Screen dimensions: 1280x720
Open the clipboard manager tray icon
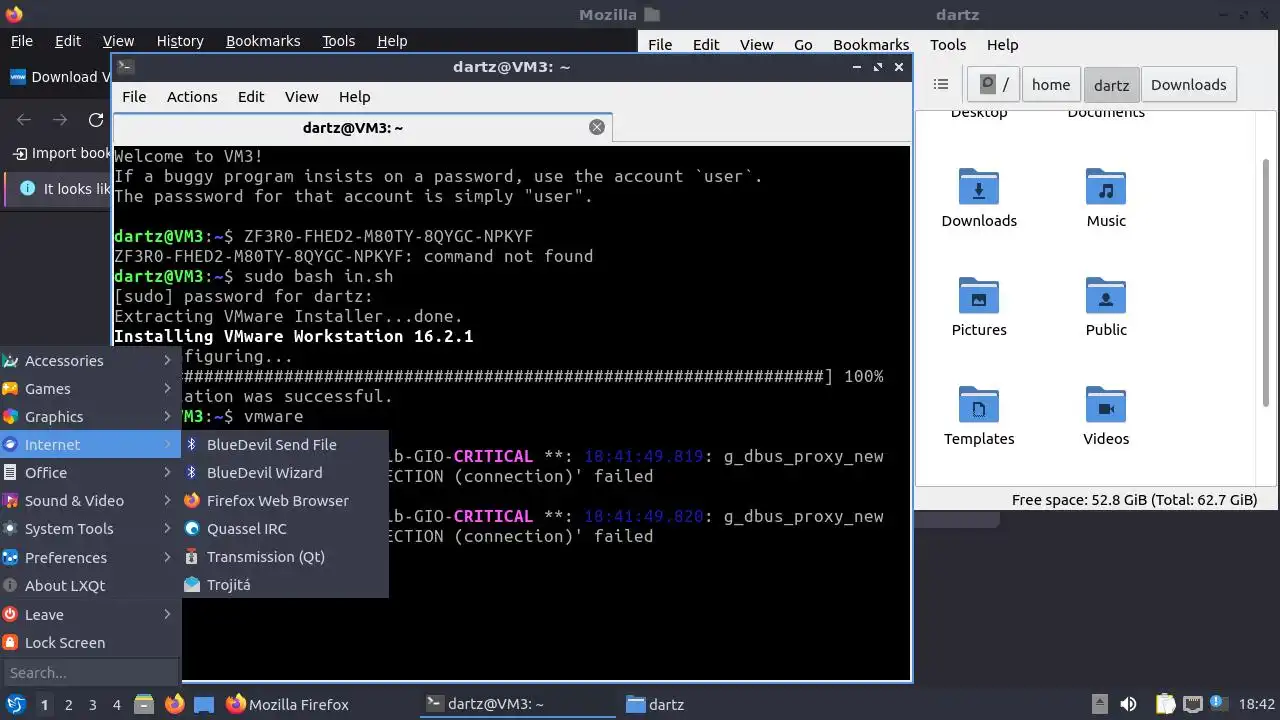(1165, 704)
